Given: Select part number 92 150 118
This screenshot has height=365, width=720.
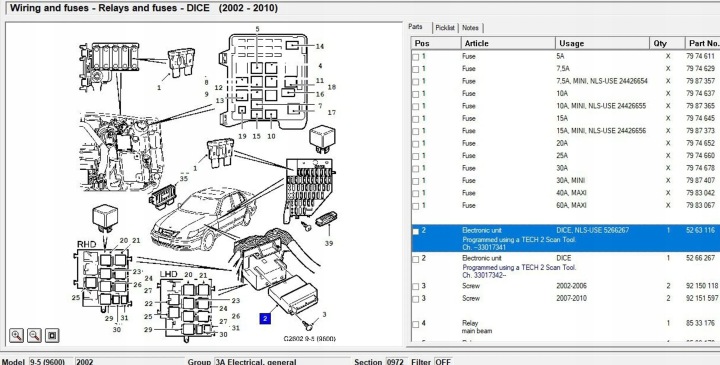Looking at the screenshot, I should coord(702,286).
